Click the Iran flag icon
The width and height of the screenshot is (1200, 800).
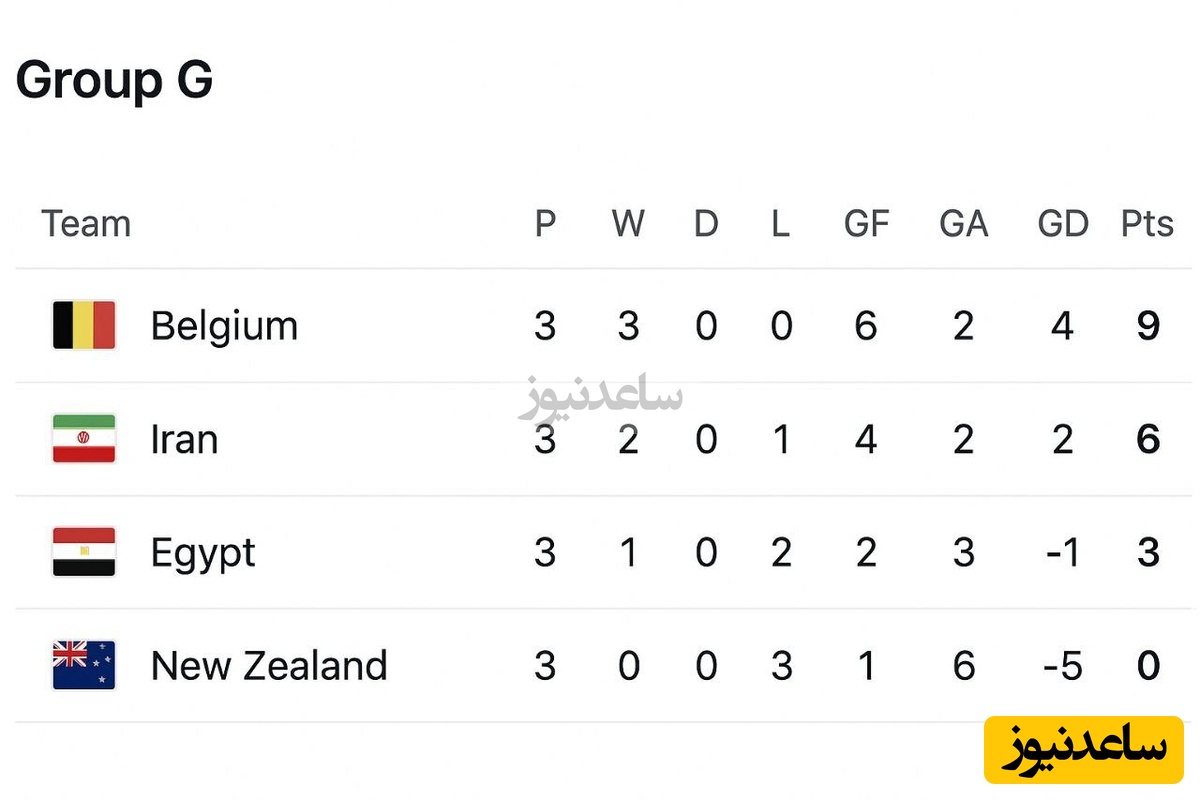[84, 439]
